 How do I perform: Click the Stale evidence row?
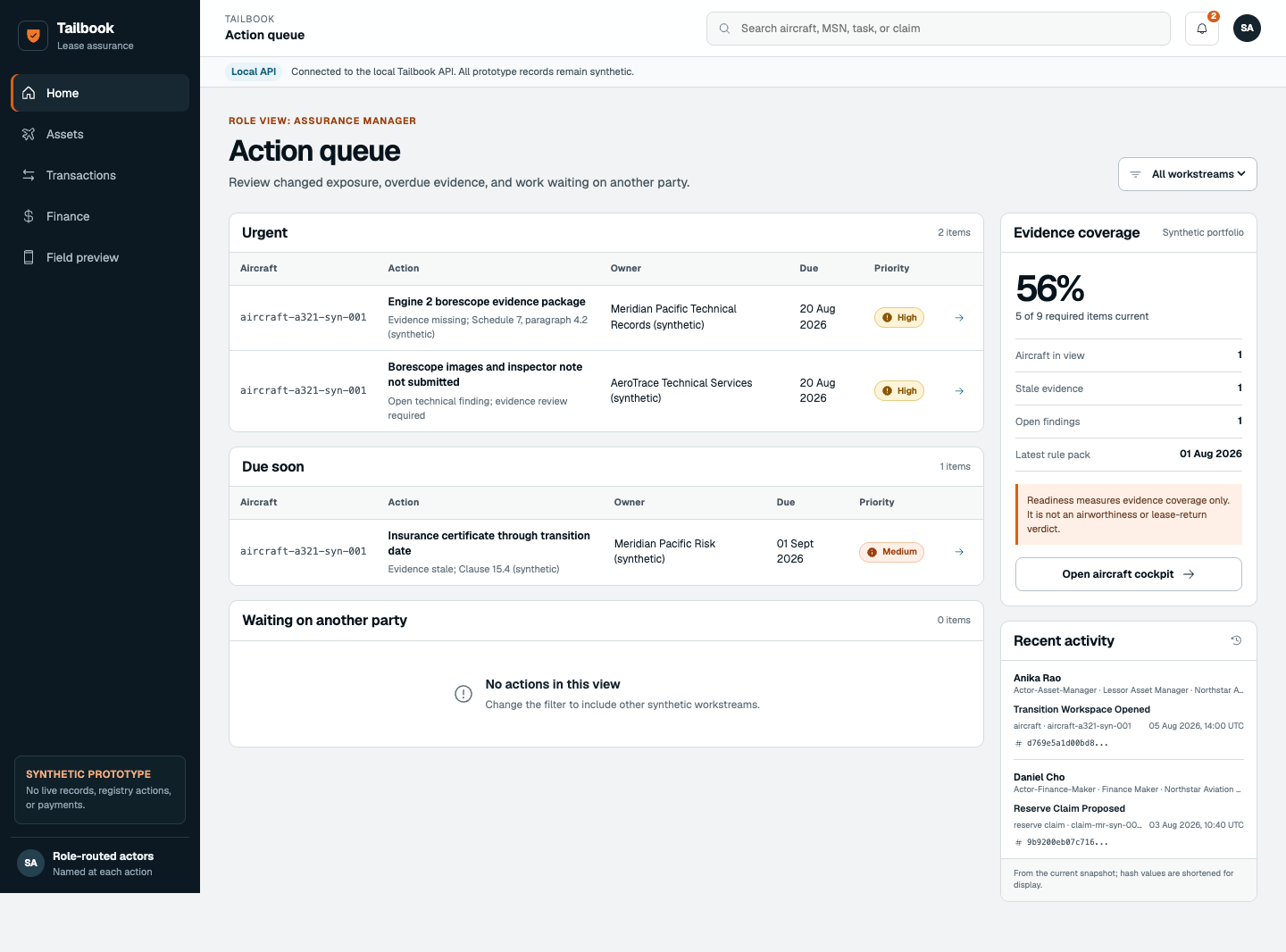(x=1129, y=388)
